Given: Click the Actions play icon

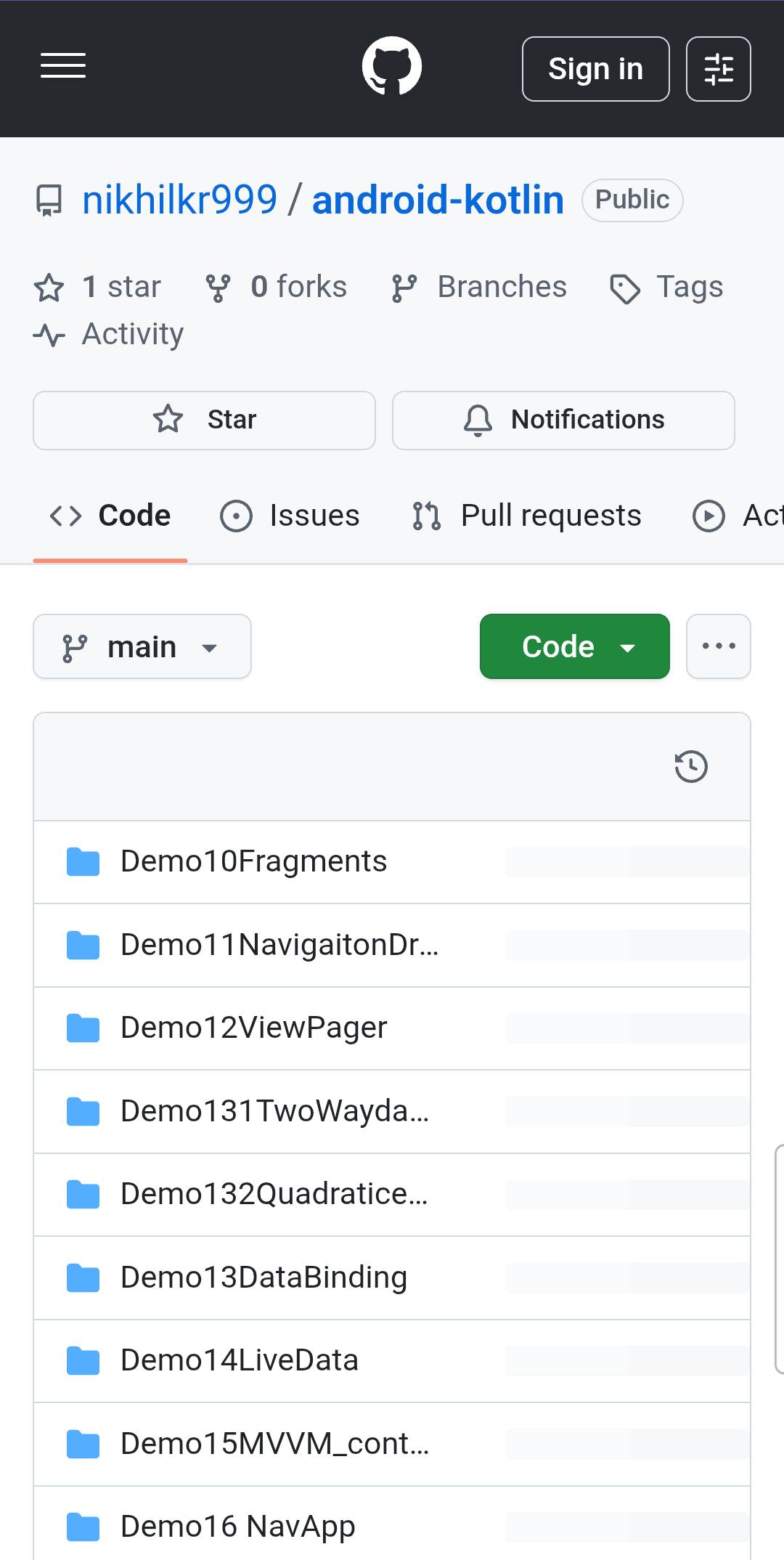Looking at the screenshot, I should tap(709, 516).
